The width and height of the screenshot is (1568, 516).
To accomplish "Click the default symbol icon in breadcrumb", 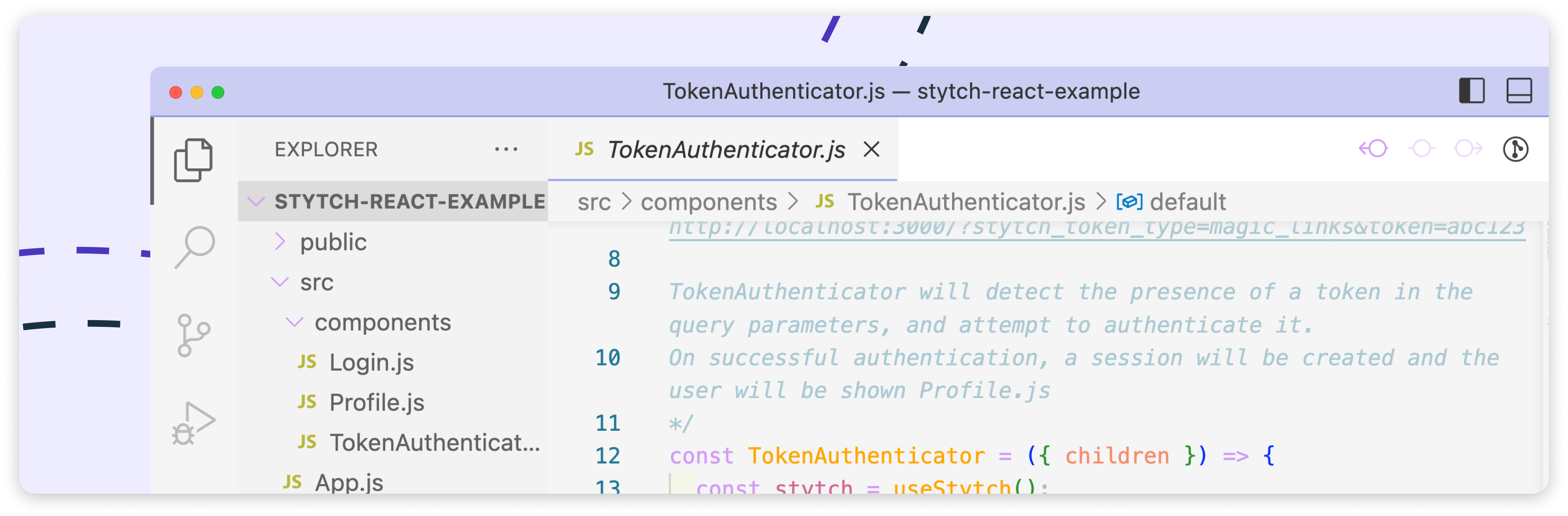I will pos(1129,201).
